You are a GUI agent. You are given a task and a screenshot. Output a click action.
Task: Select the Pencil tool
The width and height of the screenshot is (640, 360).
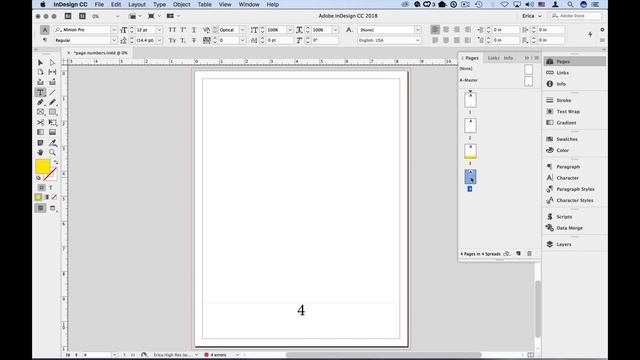coord(52,102)
